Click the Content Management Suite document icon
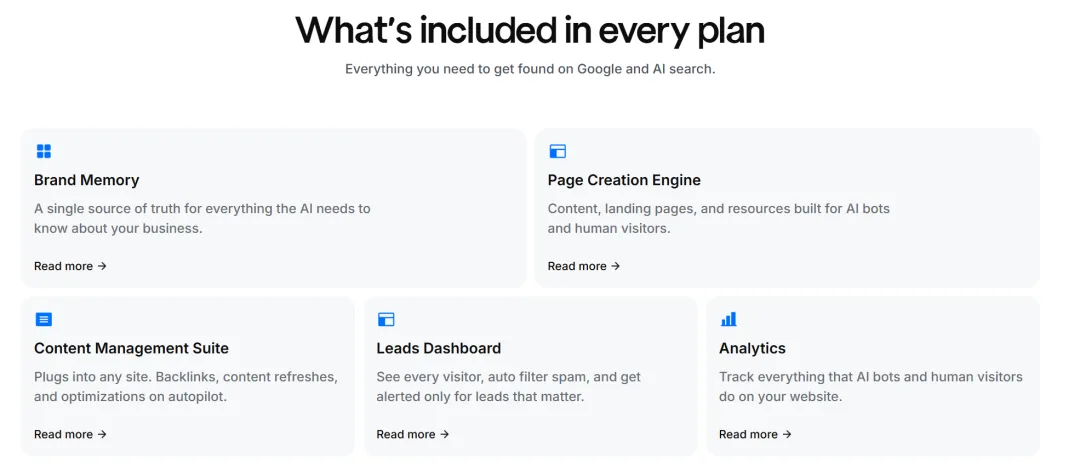The image size is (1080, 469). [43, 319]
